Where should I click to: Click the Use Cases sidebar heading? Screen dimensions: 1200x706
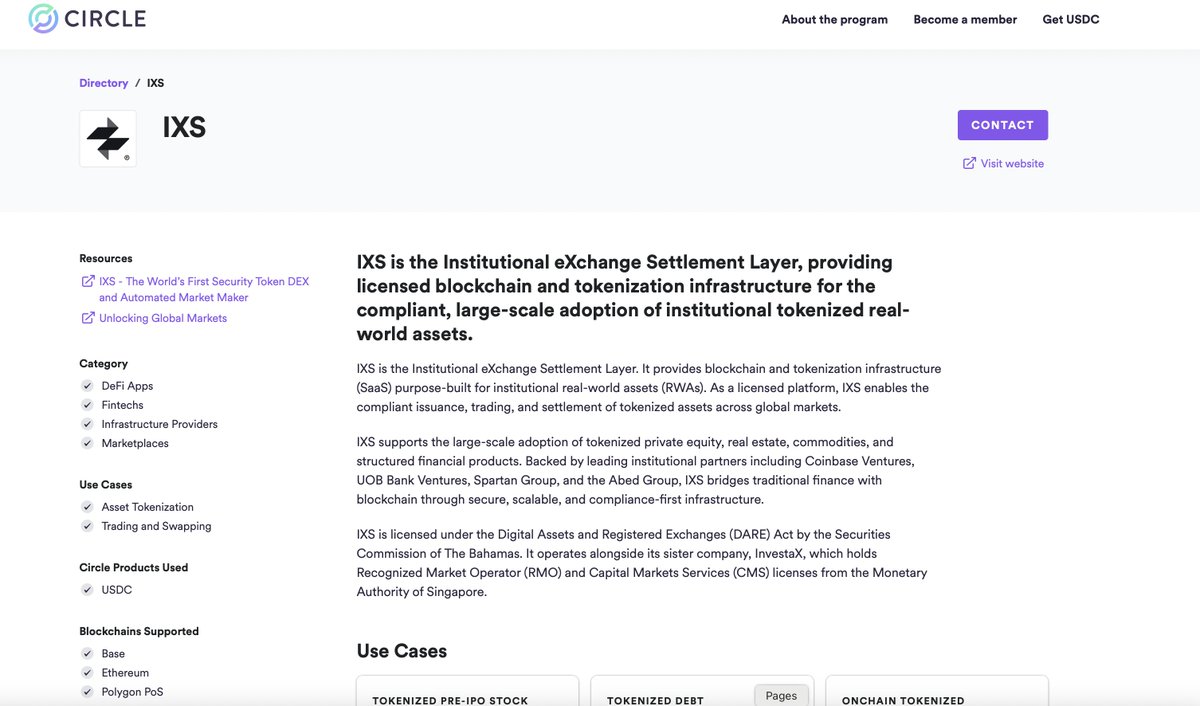coord(106,484)
